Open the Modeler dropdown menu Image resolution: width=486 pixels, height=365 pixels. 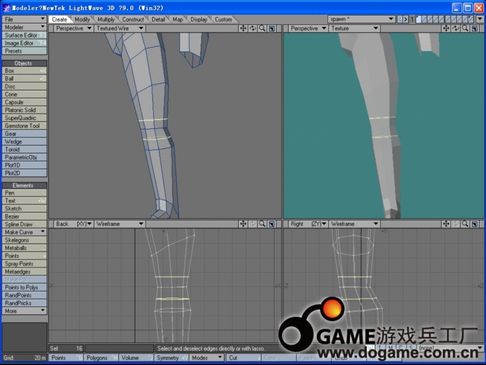[x=24, y=27]
